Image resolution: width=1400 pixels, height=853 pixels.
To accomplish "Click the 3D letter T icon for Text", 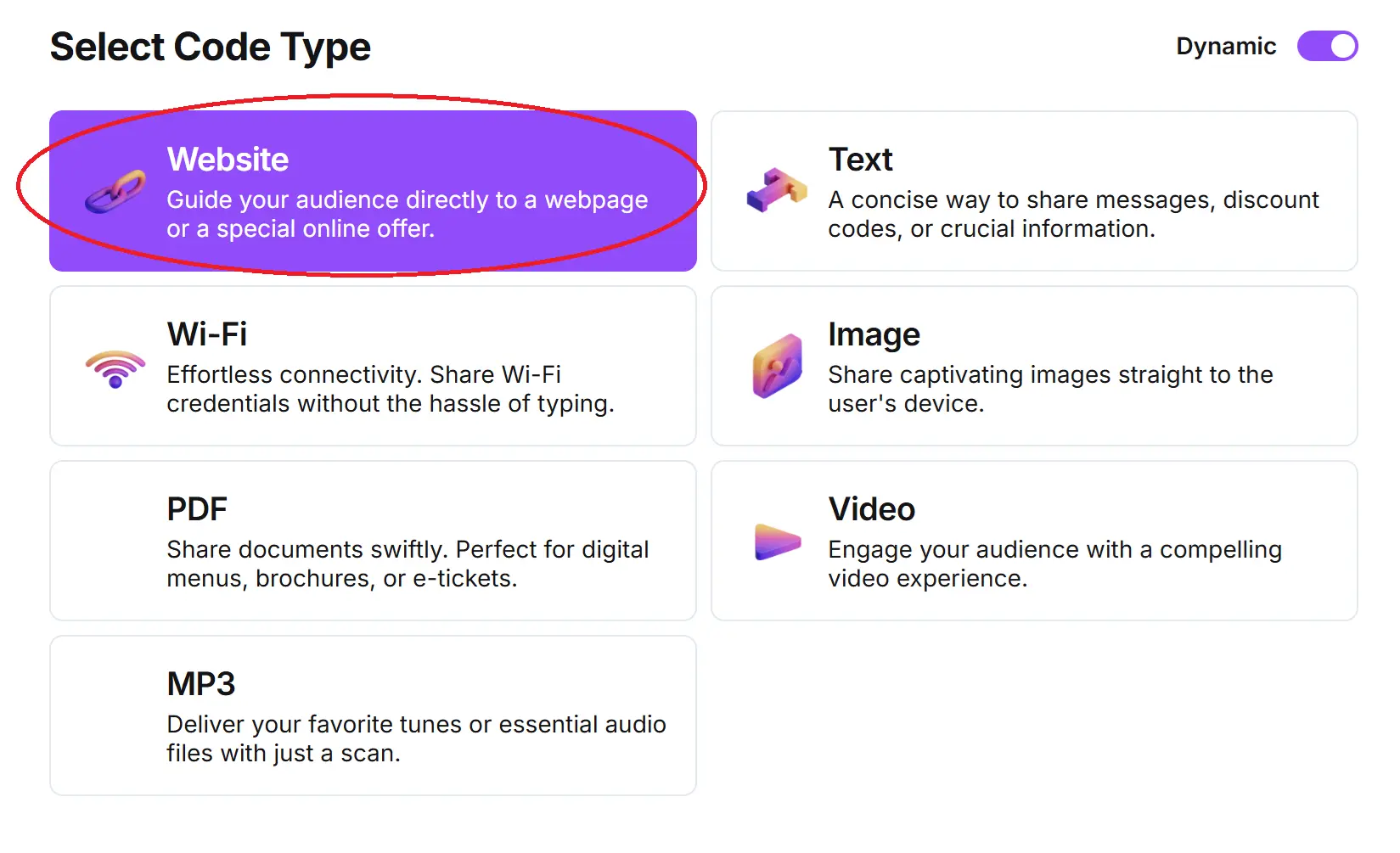I will tap(775, 192).
